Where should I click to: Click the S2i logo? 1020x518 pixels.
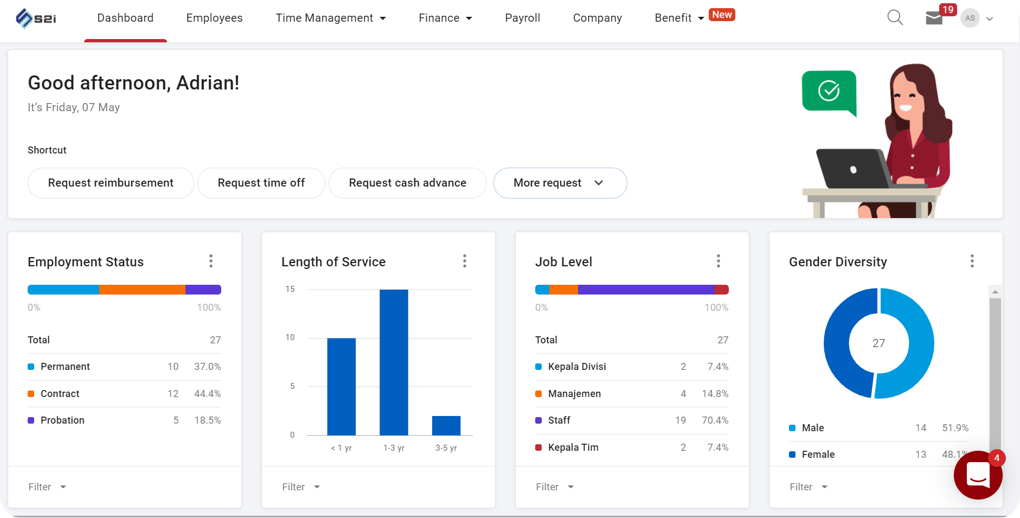tap(36, 18)
